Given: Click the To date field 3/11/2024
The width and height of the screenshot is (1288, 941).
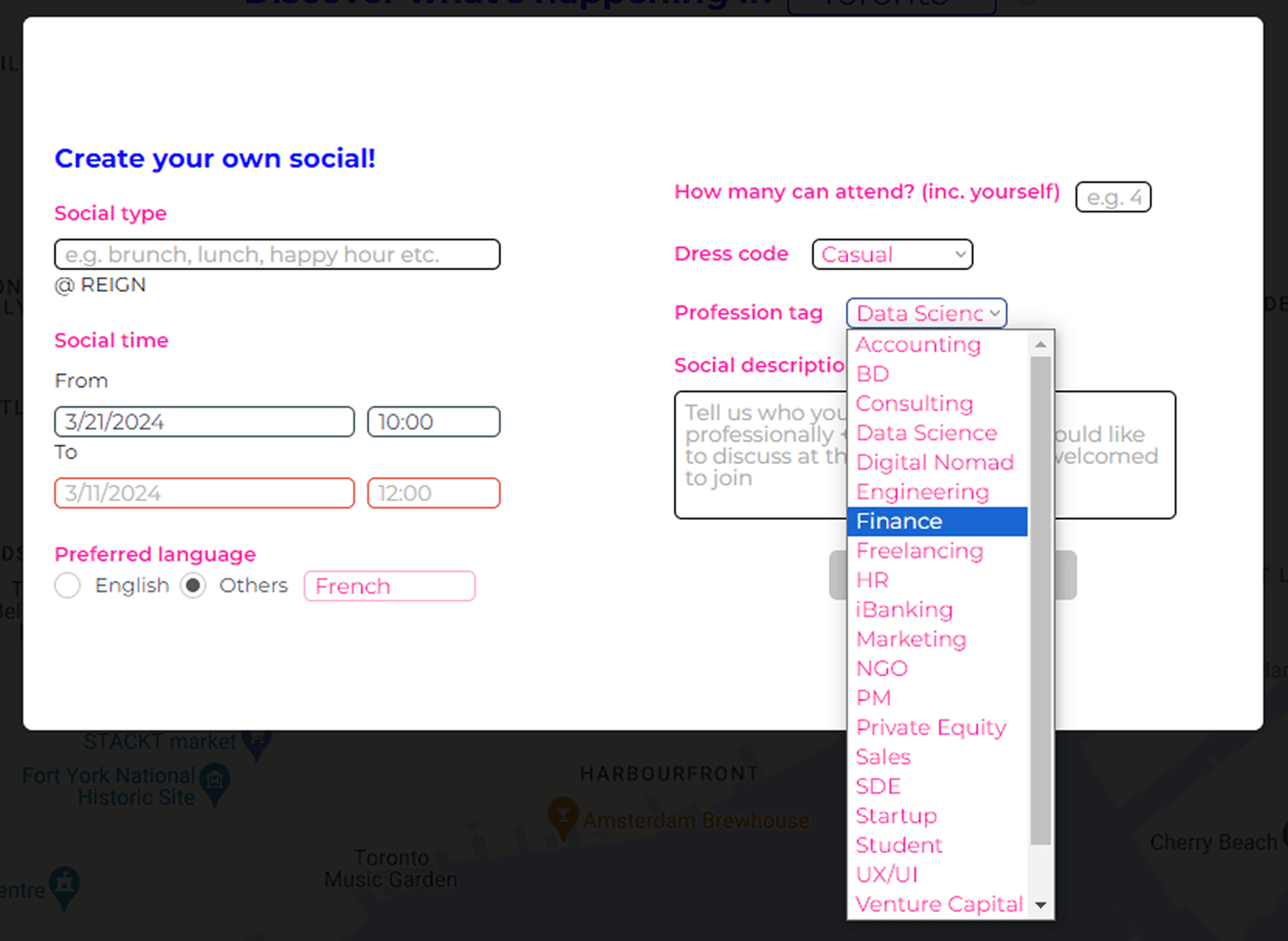Looking at the screenshot, I should 205,493.
